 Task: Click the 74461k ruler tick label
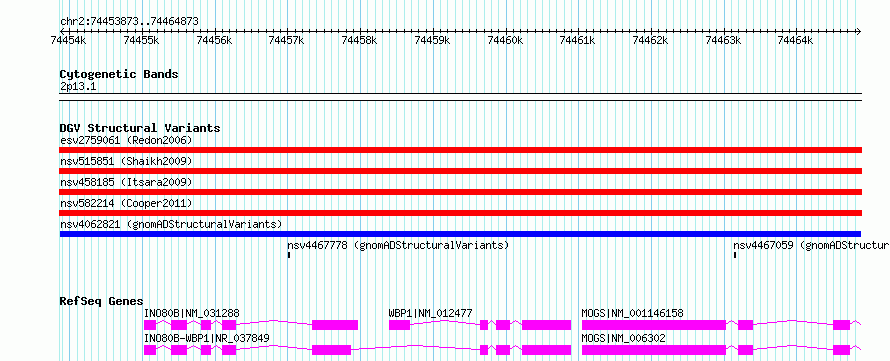pyautogui.click(x=577, y=40)
